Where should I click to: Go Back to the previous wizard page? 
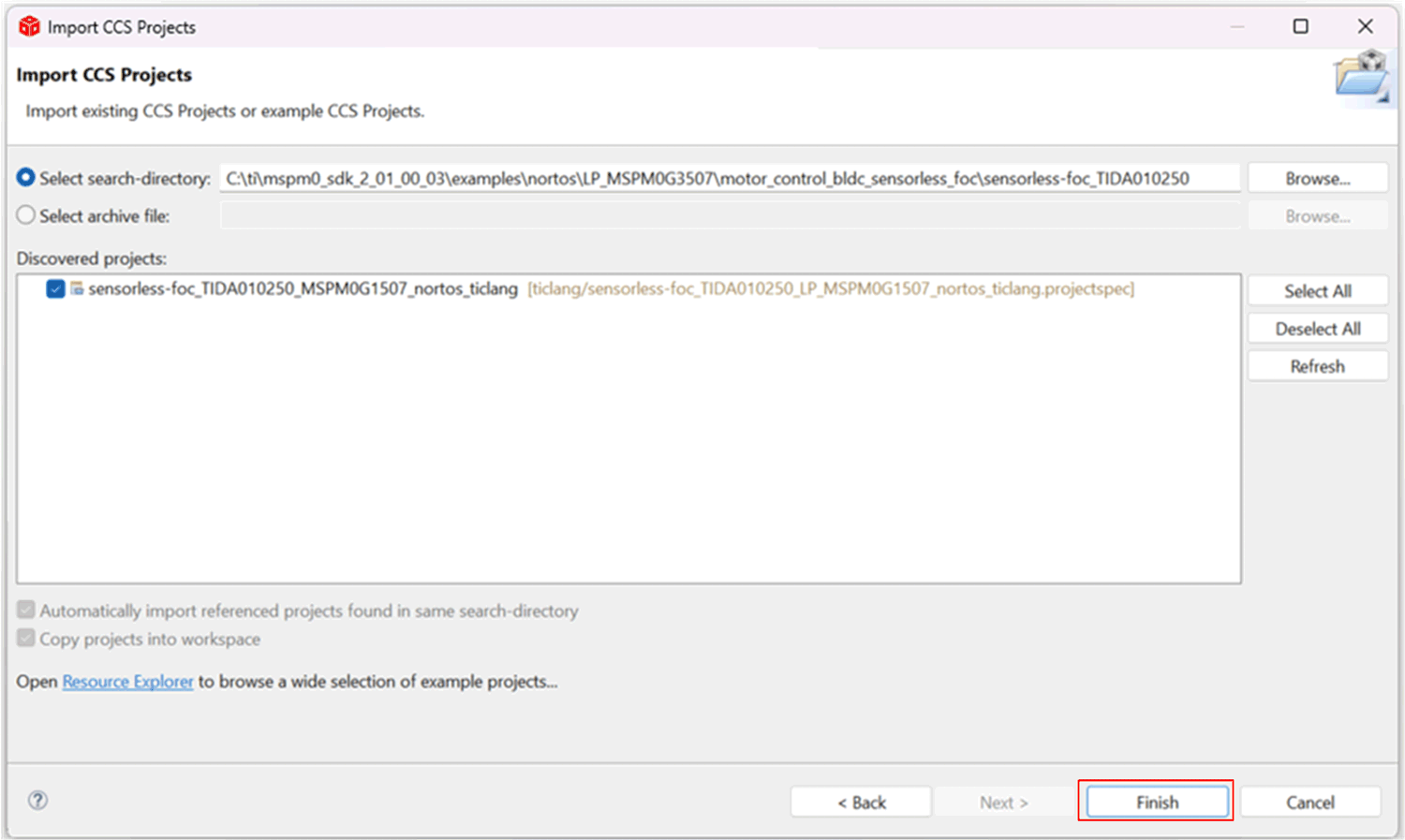861,802
